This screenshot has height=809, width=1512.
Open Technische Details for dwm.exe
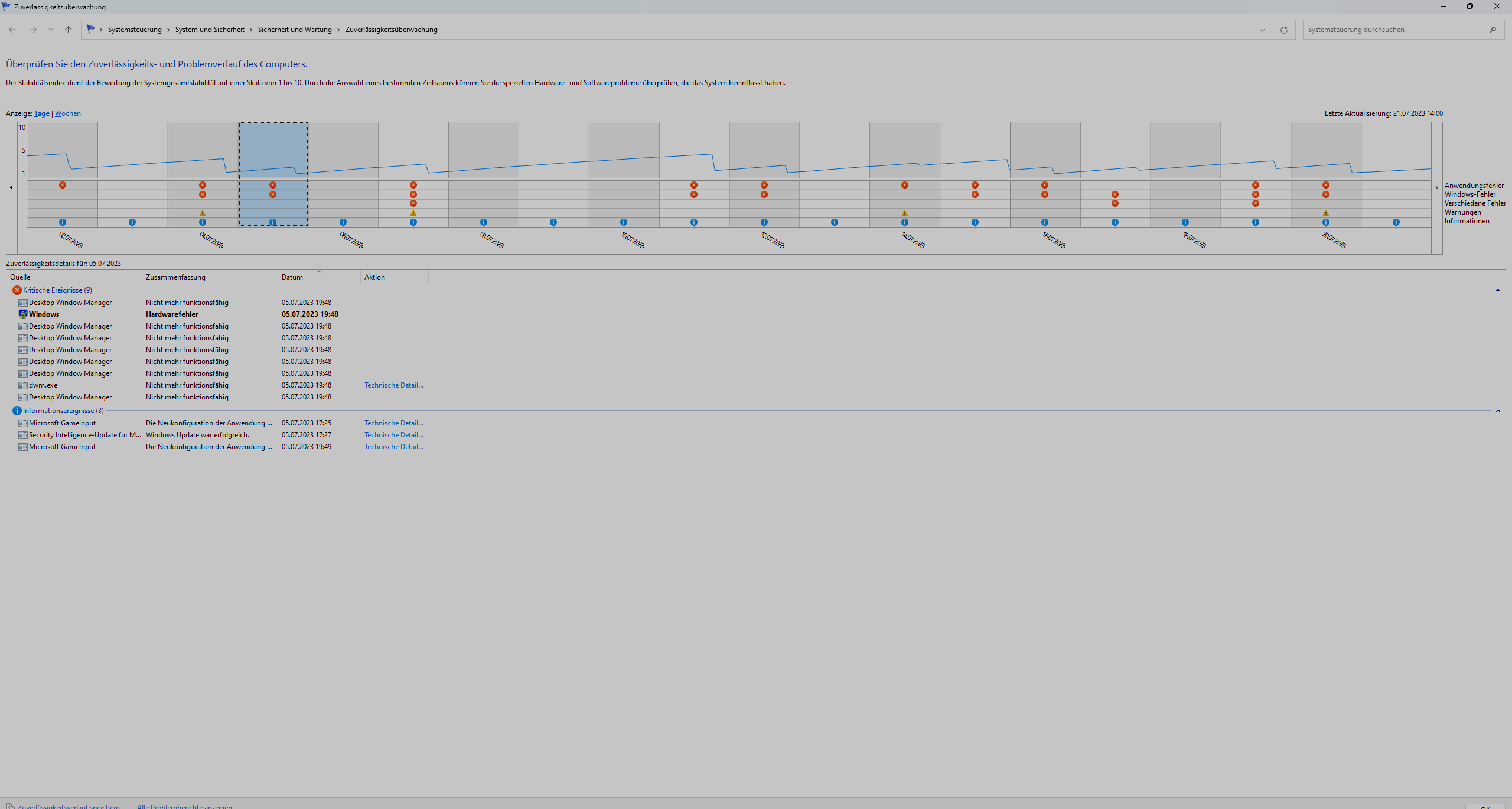point(393,385)
